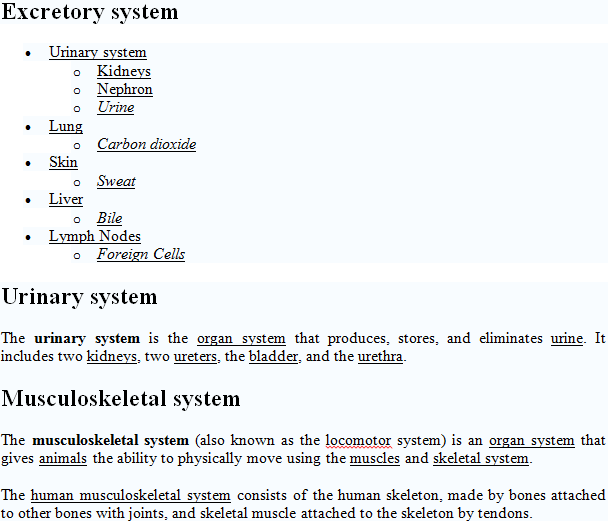
Task: Open the Kidneys link
Action: point(124,71)
